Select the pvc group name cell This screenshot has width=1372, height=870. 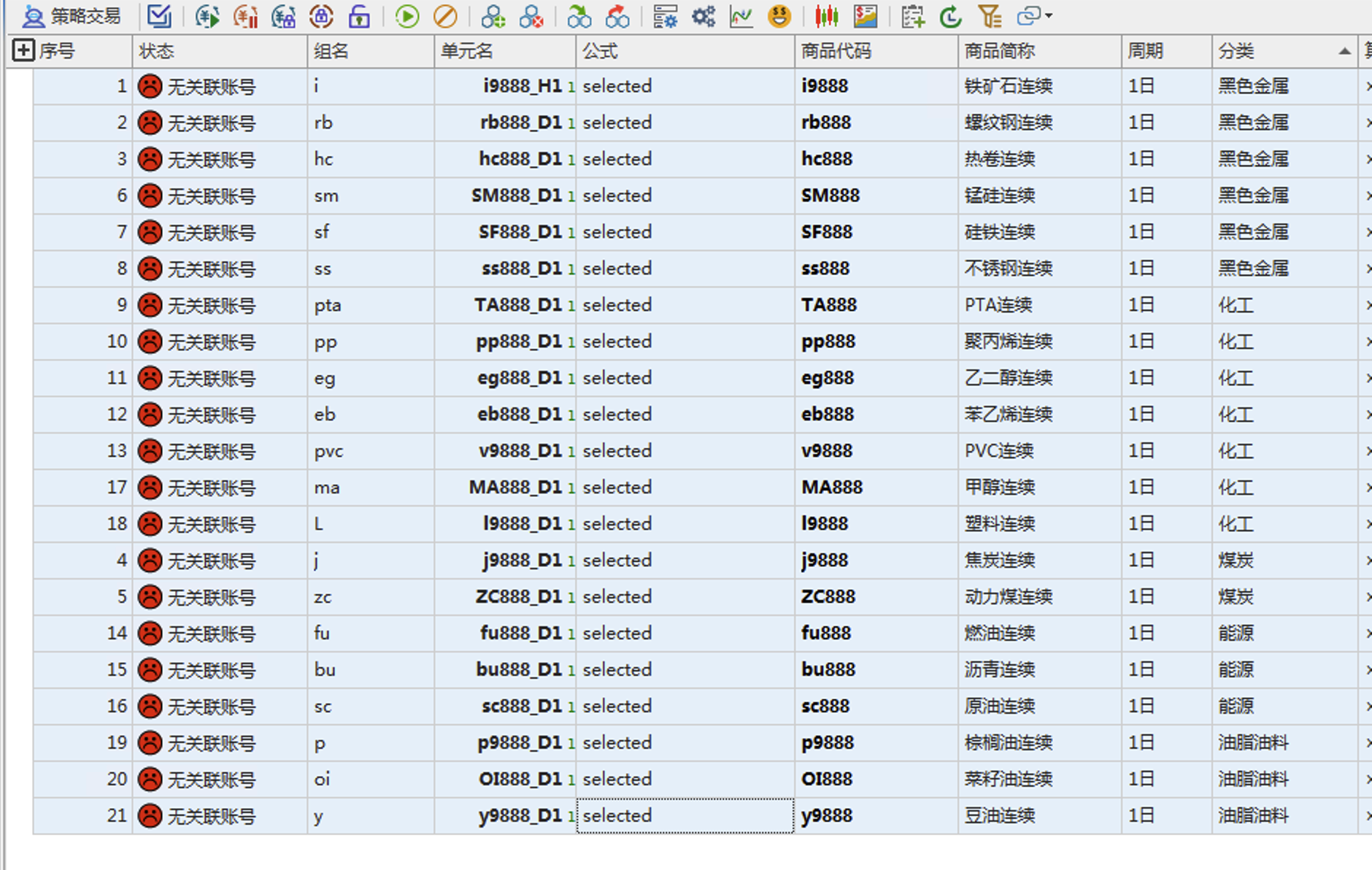pos(370,451)
